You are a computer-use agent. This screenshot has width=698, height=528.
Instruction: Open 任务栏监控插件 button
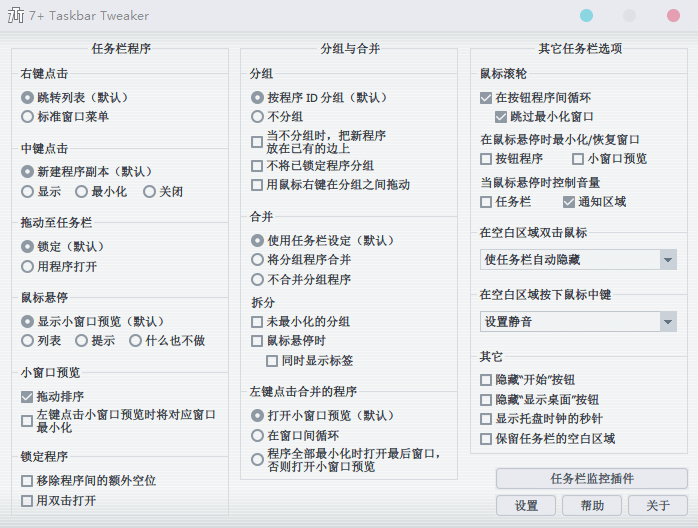pyautogui.click(x=592, y=479)
